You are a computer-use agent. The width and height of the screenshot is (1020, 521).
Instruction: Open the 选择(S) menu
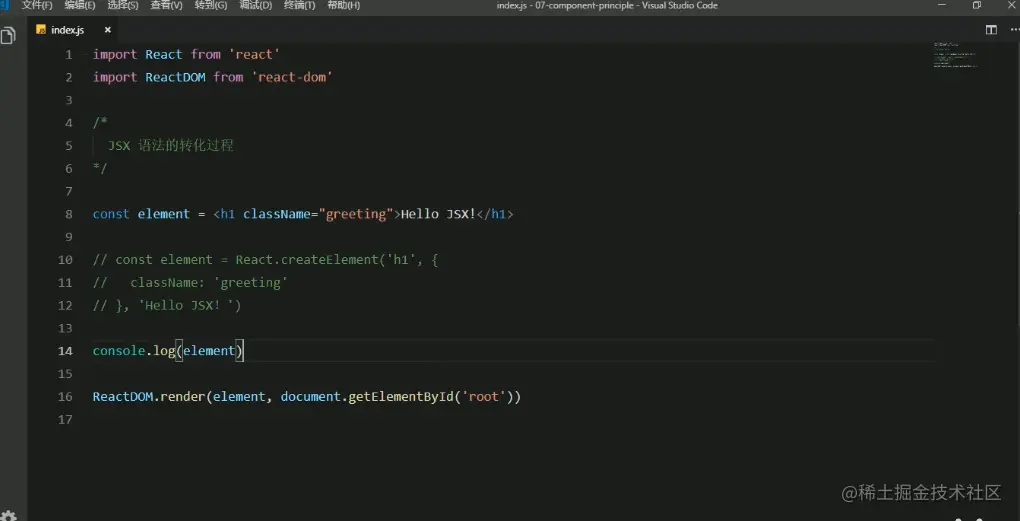tap(123, 5)
